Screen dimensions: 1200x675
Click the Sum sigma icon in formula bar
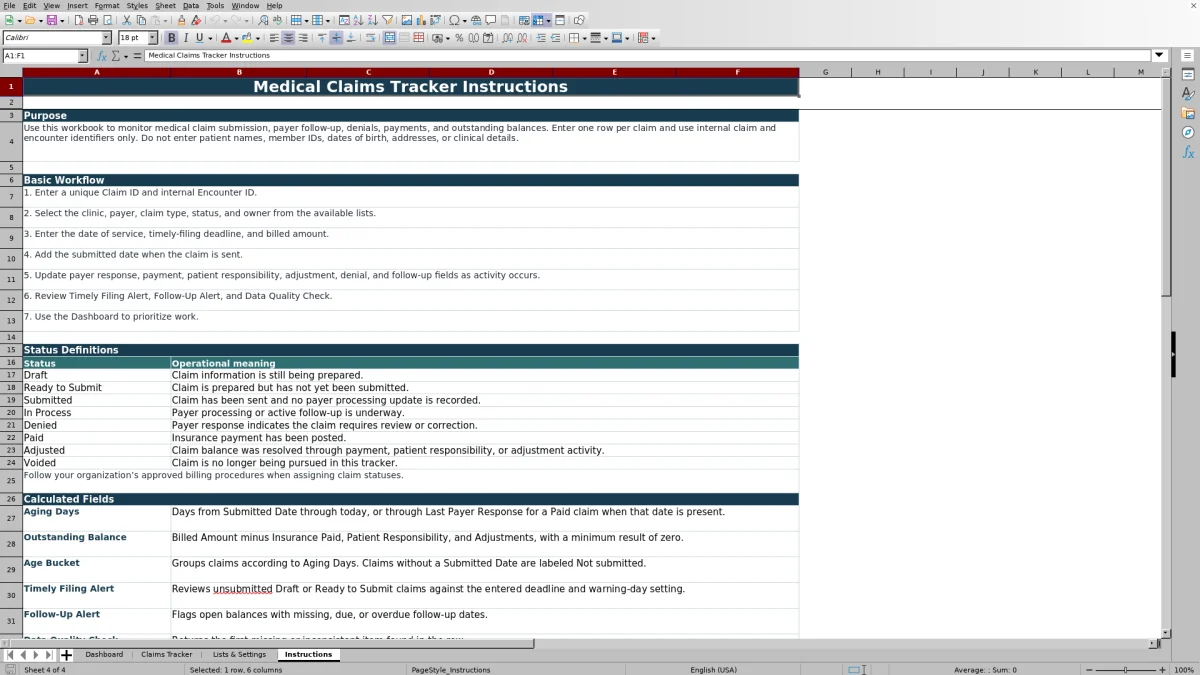tap(117, 56)
